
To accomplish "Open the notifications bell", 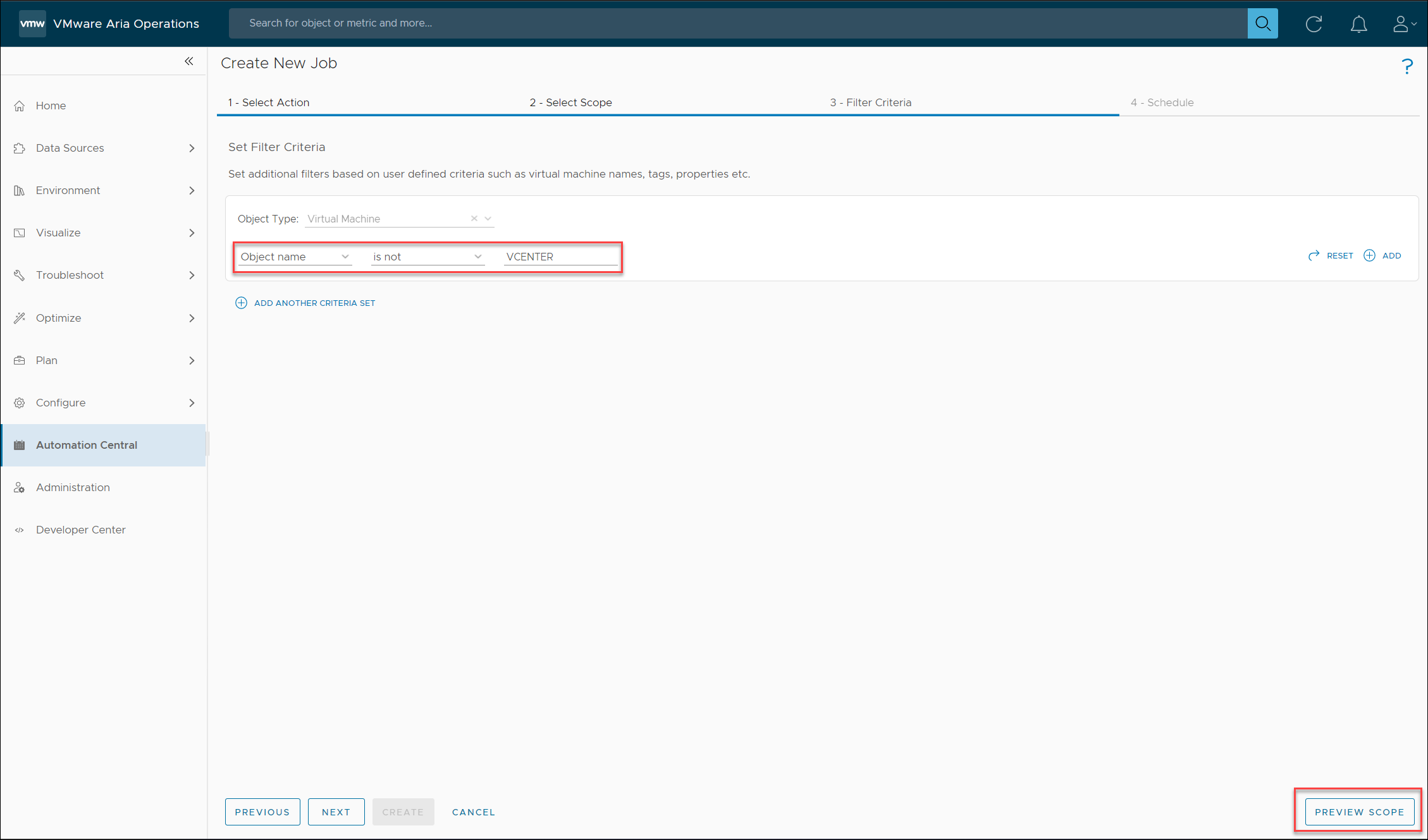I will [x=1358, y=24].
